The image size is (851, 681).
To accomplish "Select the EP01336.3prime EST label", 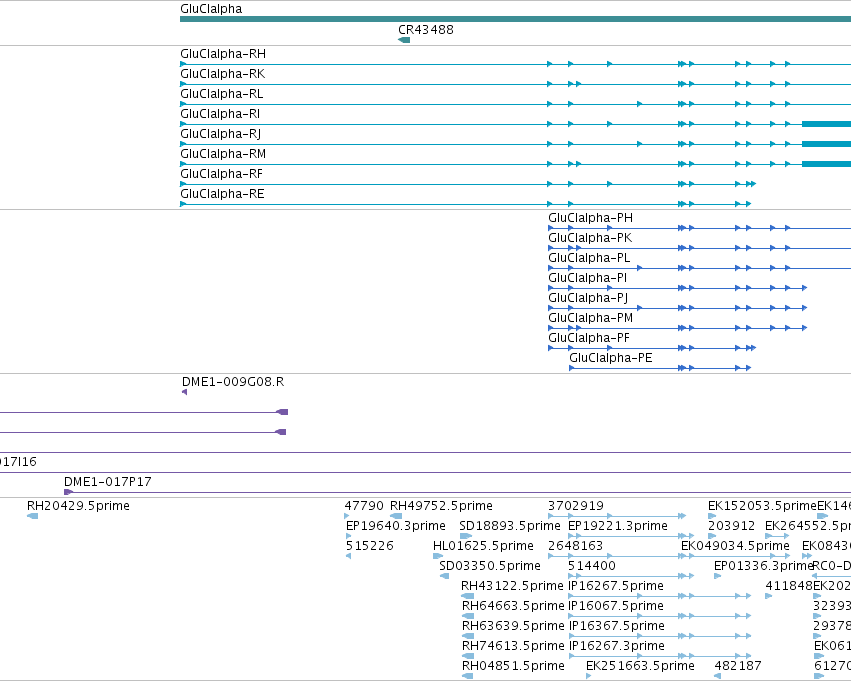I will click(x=764, y=566).
